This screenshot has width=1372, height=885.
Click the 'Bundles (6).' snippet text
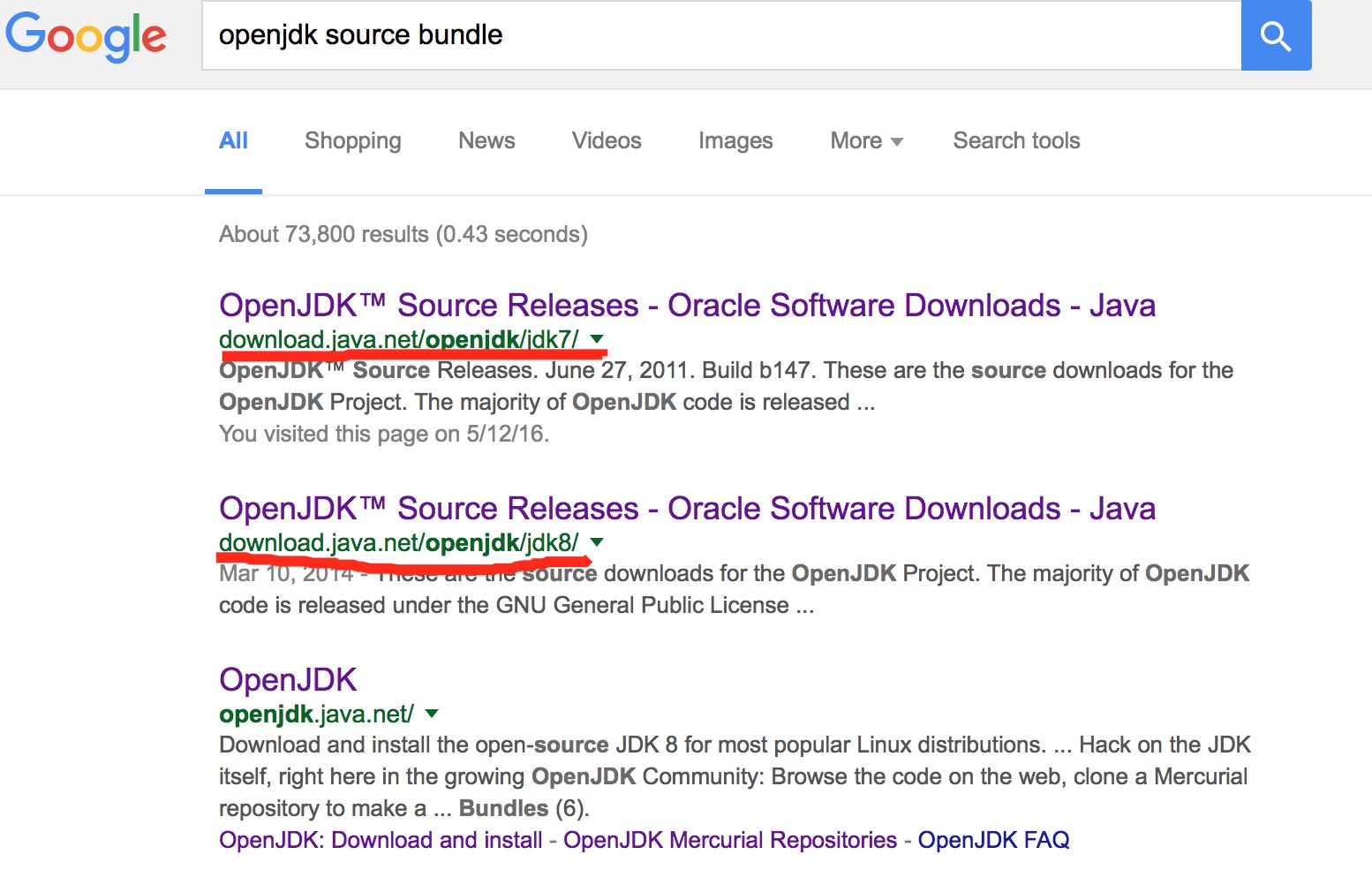pos(524,808)
